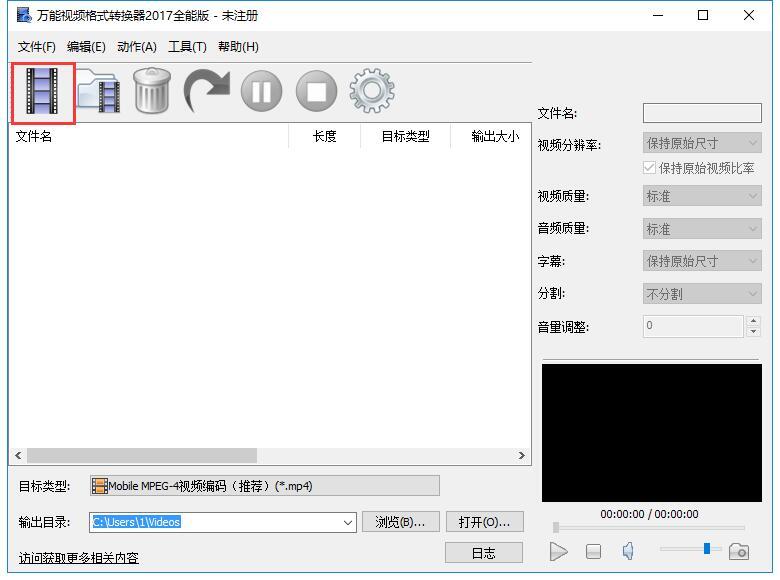Screen dimensions: 780x580
Task: Expand the 视频分辨率 dropdown
Action: [702, 143]
